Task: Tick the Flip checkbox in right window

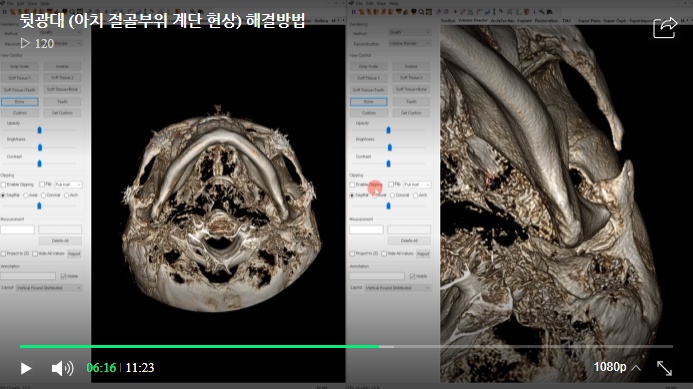Action: point(391,184)
